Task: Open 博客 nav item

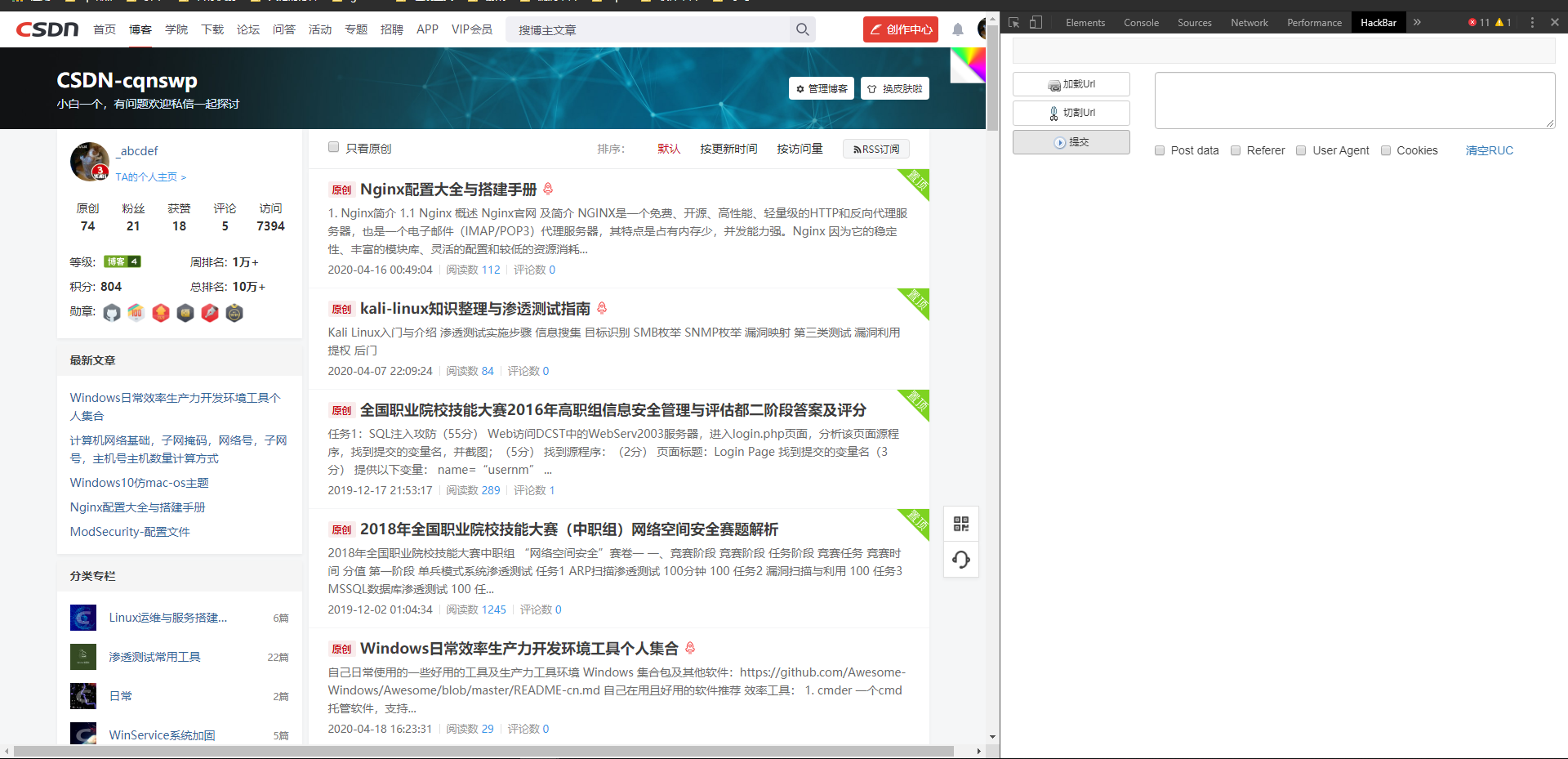Action: point(140,29)
